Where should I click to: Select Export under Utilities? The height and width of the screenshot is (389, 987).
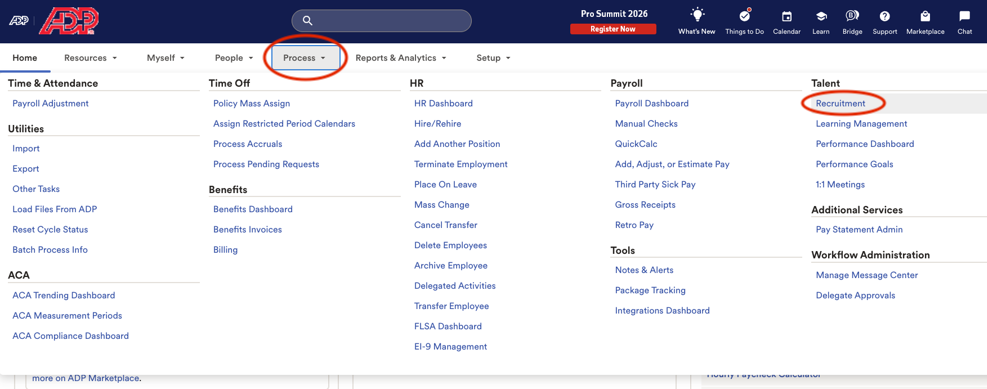(x=26, y=169)
